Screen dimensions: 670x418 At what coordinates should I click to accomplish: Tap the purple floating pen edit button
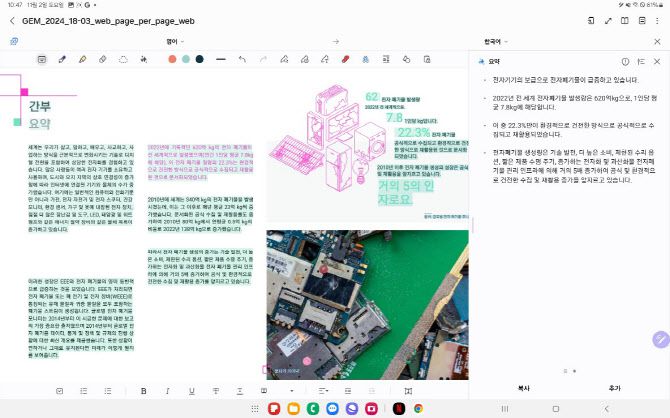point(661,339)
